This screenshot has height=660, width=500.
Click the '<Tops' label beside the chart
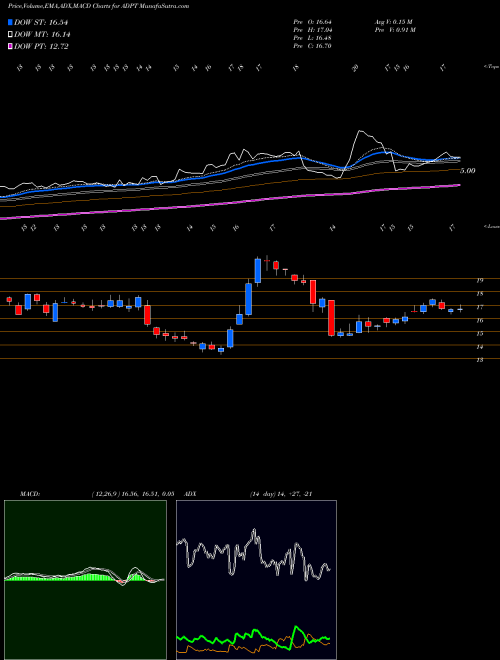(x=491, y=67)
